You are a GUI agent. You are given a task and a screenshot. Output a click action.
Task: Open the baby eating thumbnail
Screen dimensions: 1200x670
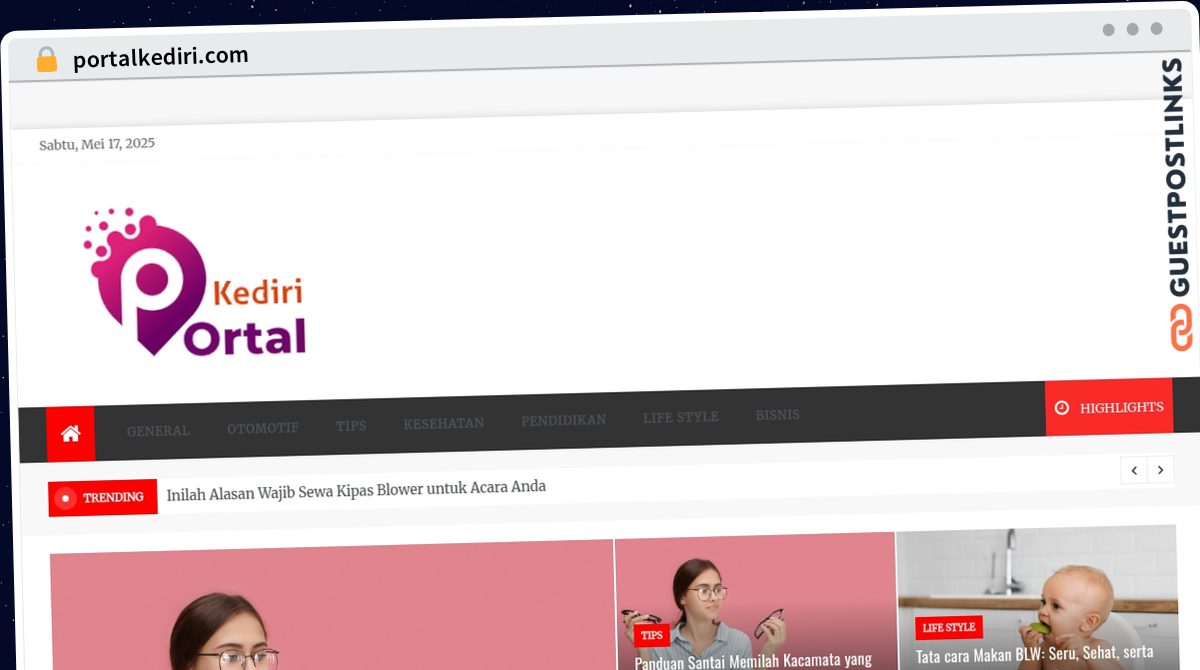pyautogui.click(x=1037, y=597)
